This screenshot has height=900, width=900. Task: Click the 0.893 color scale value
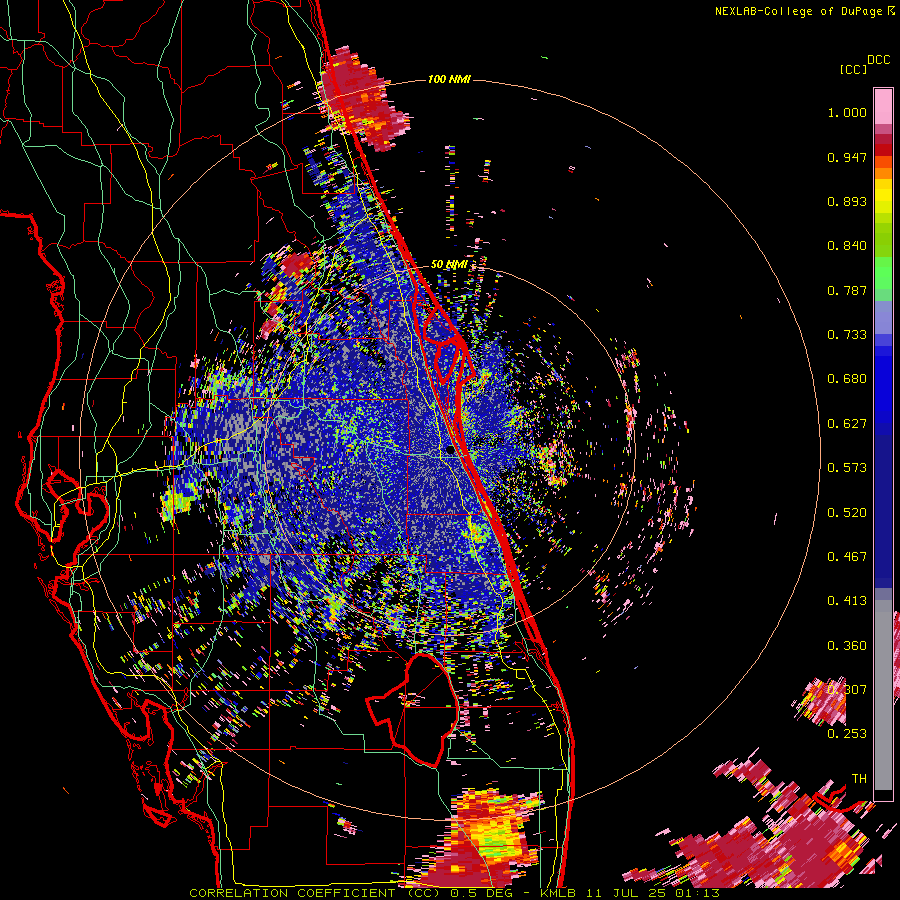pyautogui.click(x=847, y=201)
